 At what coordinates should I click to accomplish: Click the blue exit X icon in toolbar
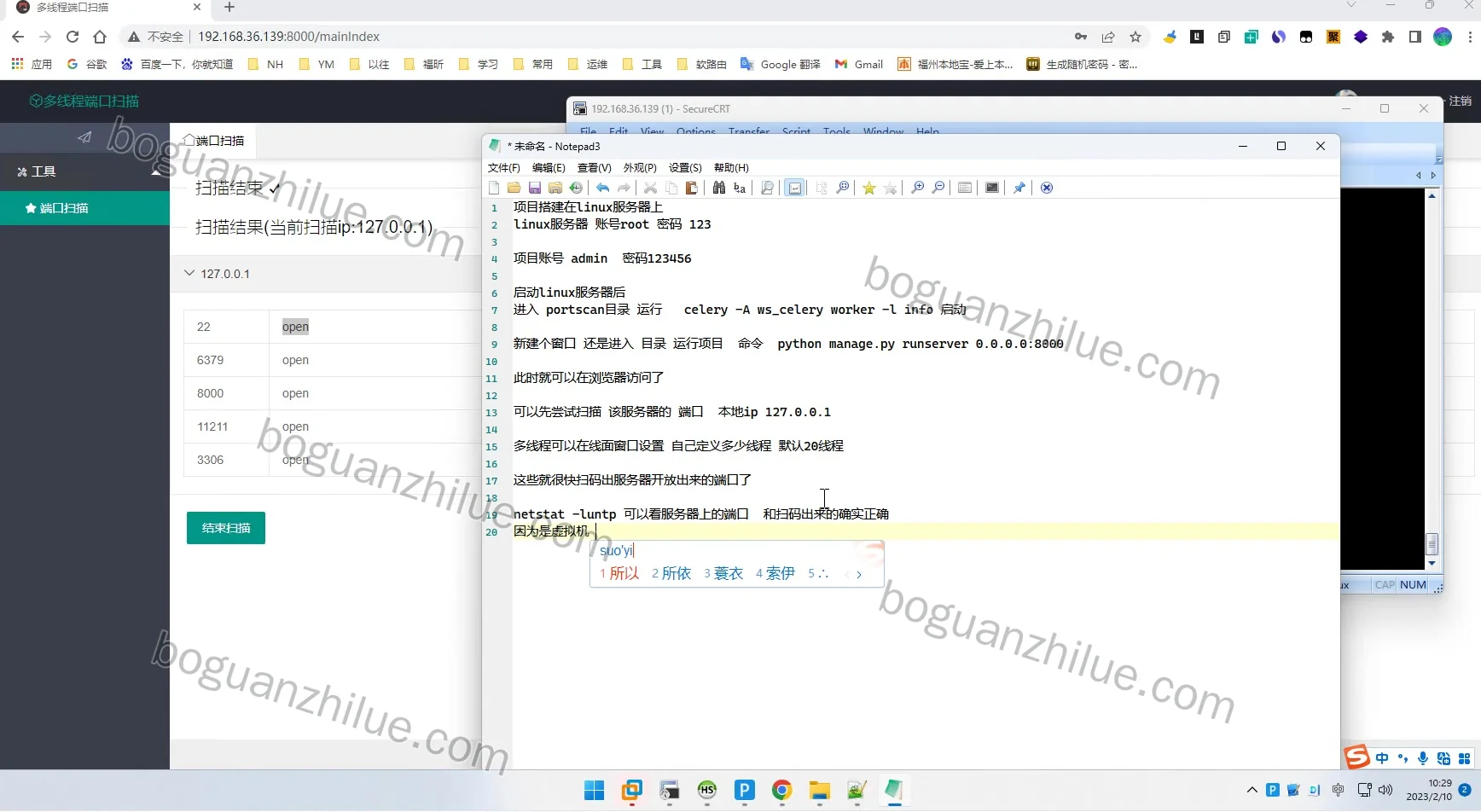click(x=1047, y=188)
